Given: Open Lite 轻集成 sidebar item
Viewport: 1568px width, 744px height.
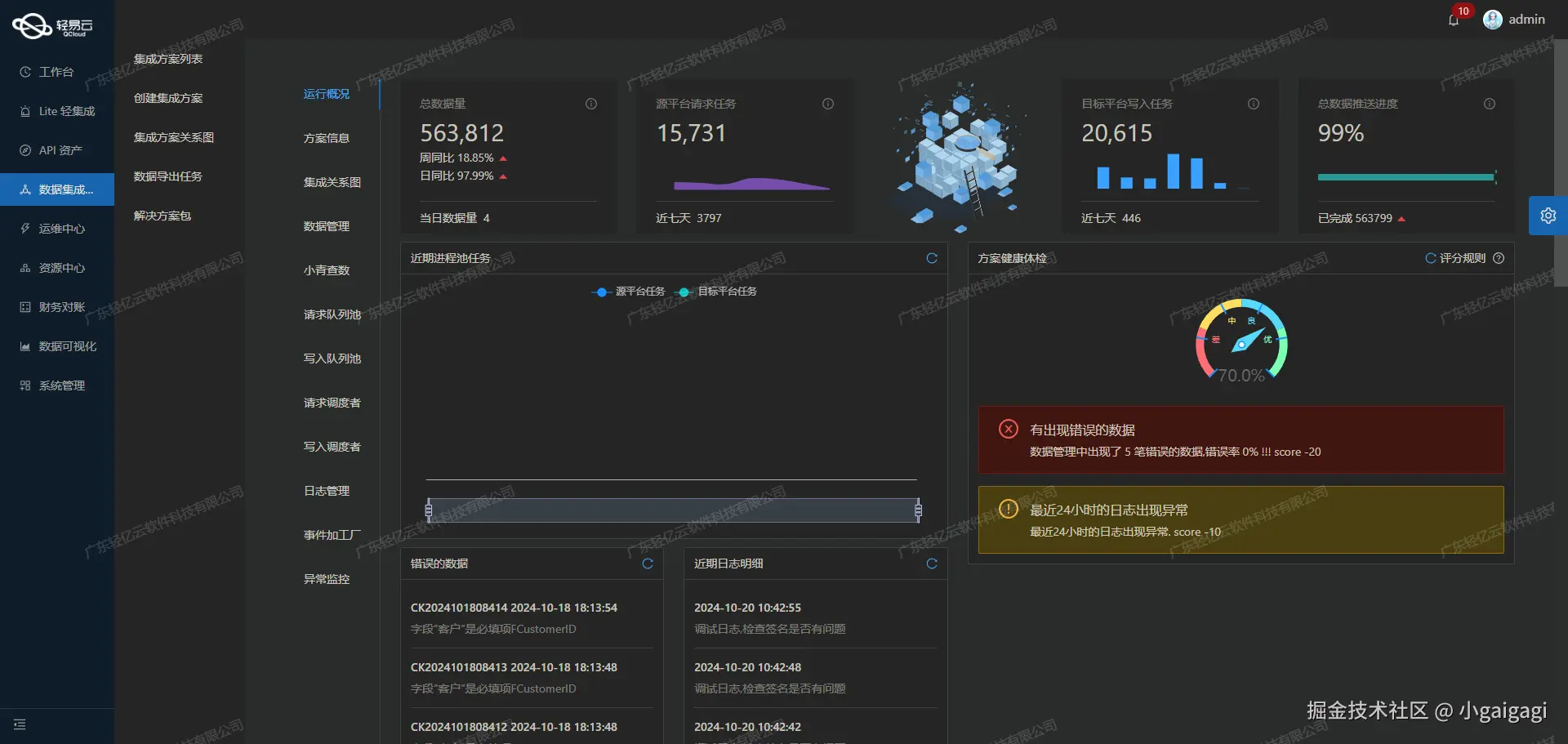Looking at the screenshot, I should (x=57, y=111).
